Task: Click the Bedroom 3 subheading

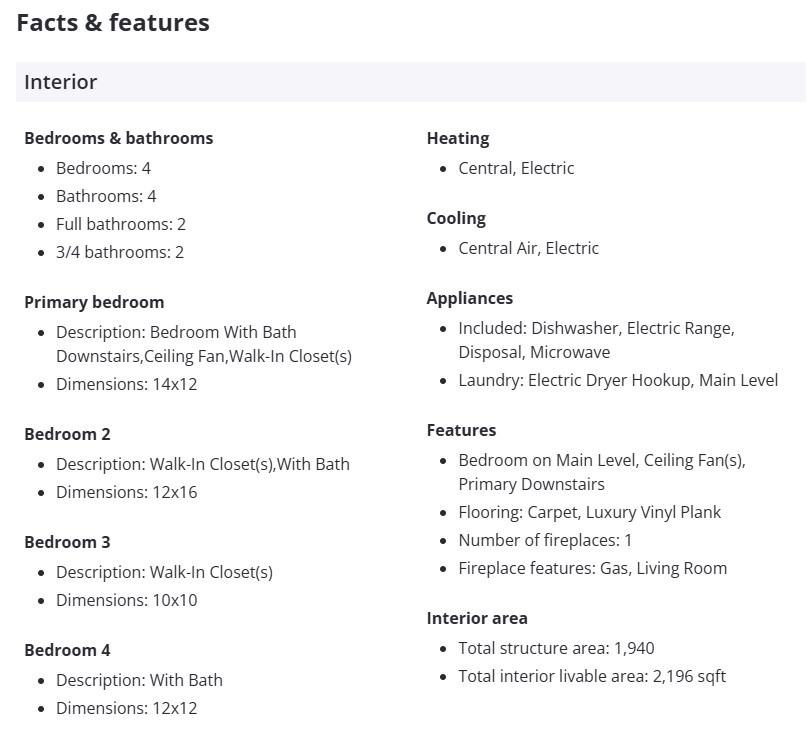Action: (67, 542)
